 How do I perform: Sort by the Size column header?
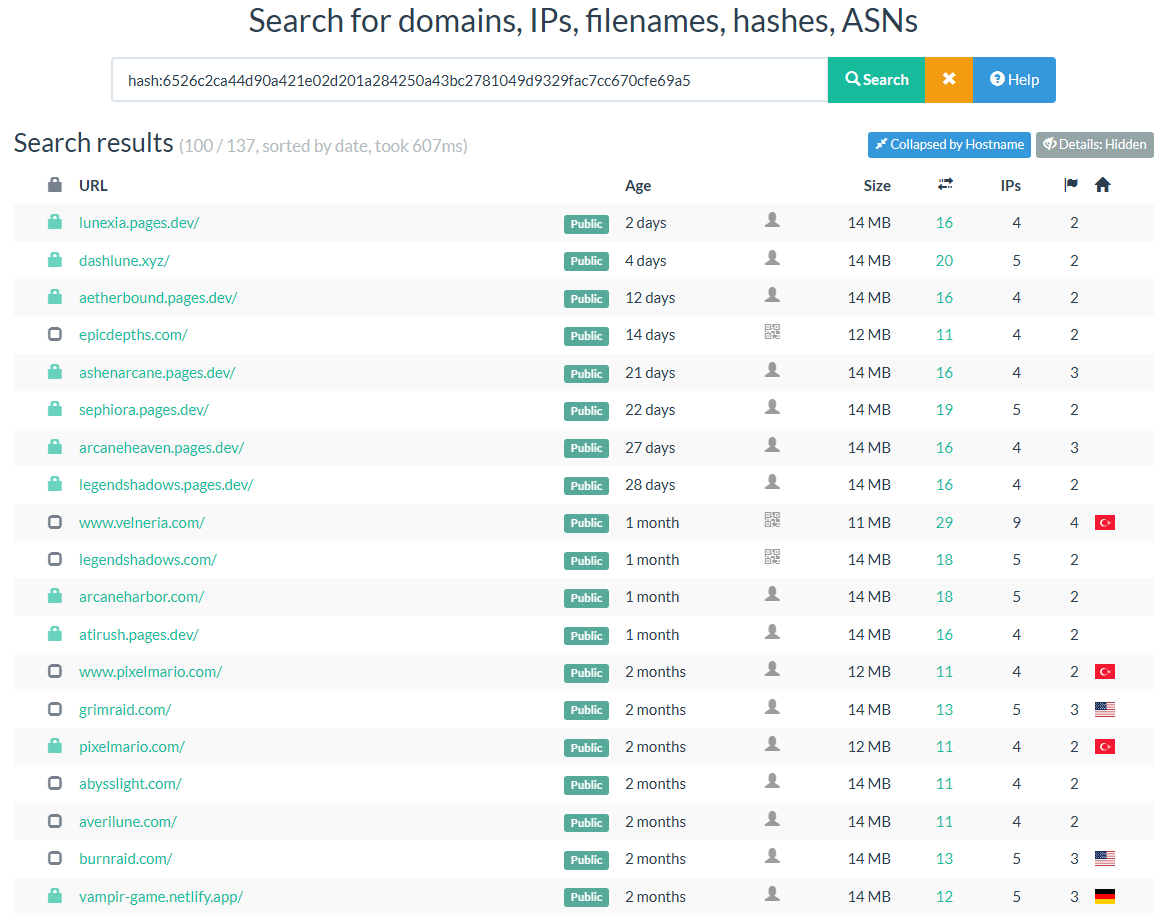[x=877, y=186]
